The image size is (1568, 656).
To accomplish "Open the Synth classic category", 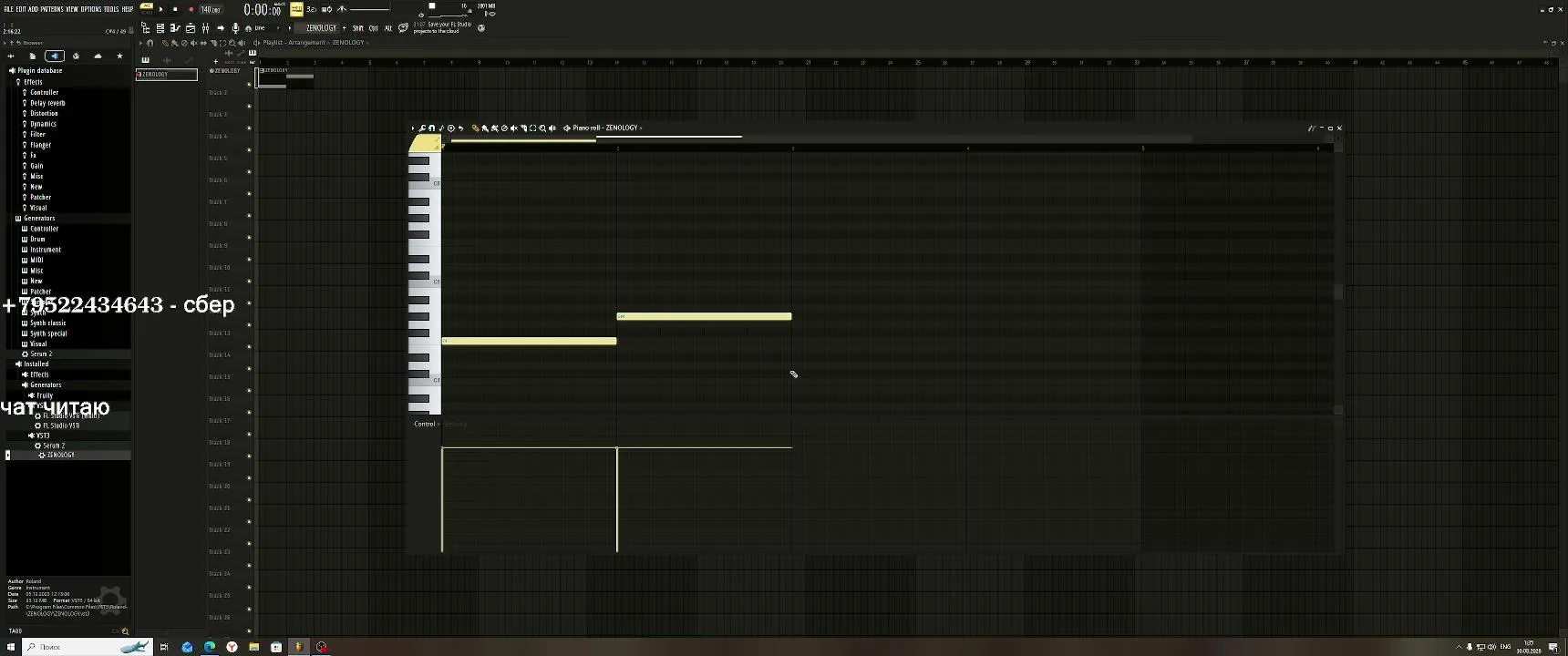I will [48, 323].
